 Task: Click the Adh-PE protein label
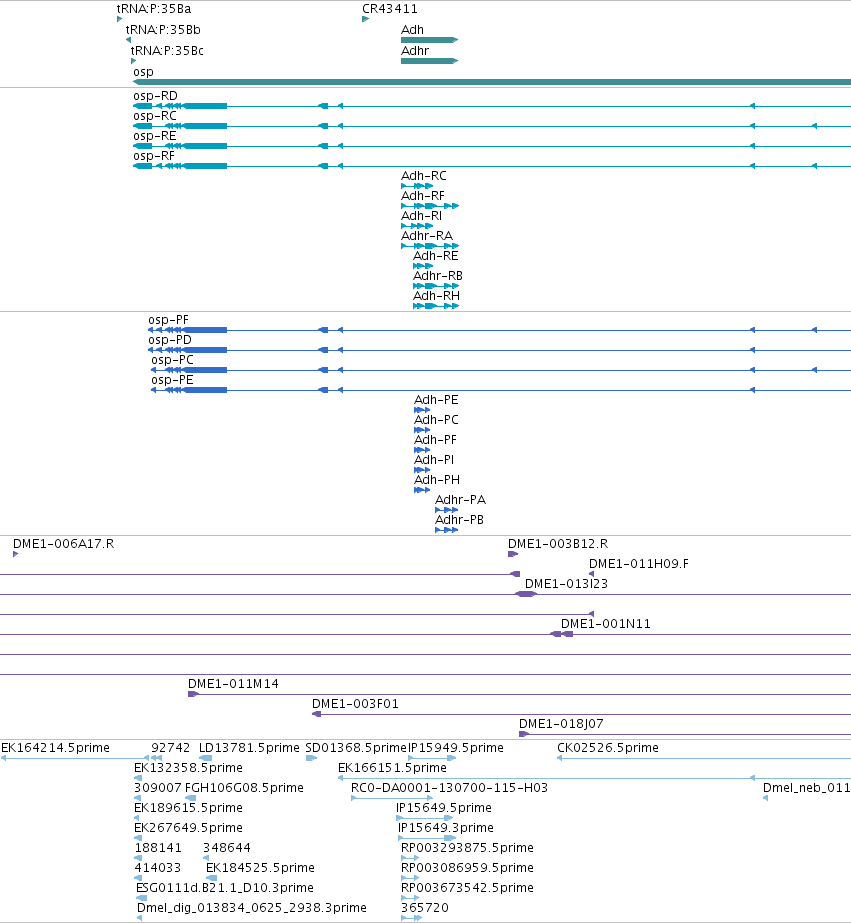[x=436, y=400]
